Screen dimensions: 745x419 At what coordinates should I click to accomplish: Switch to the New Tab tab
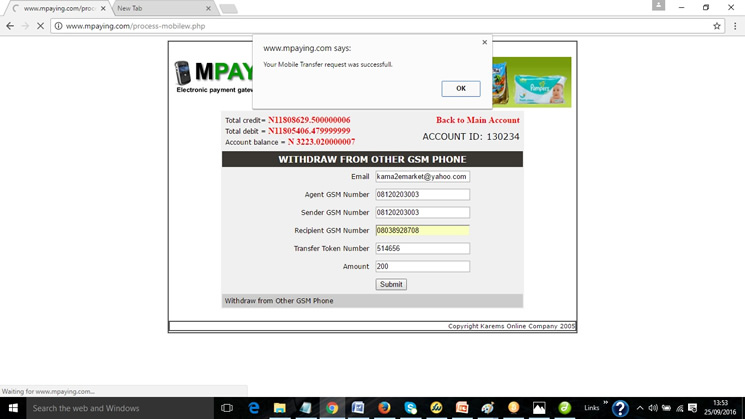coord(150,8)
